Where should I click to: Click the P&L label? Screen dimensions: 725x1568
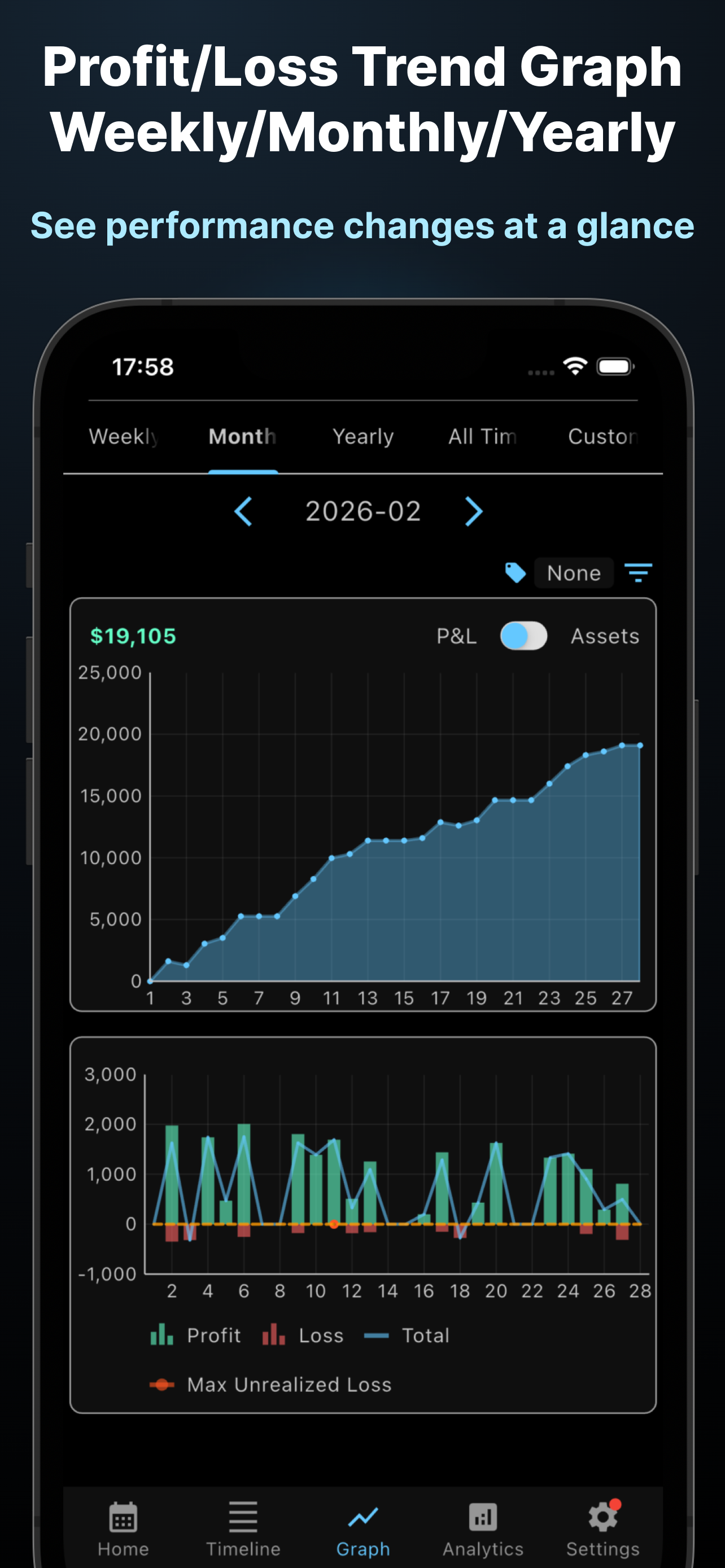tap(457, 636)
